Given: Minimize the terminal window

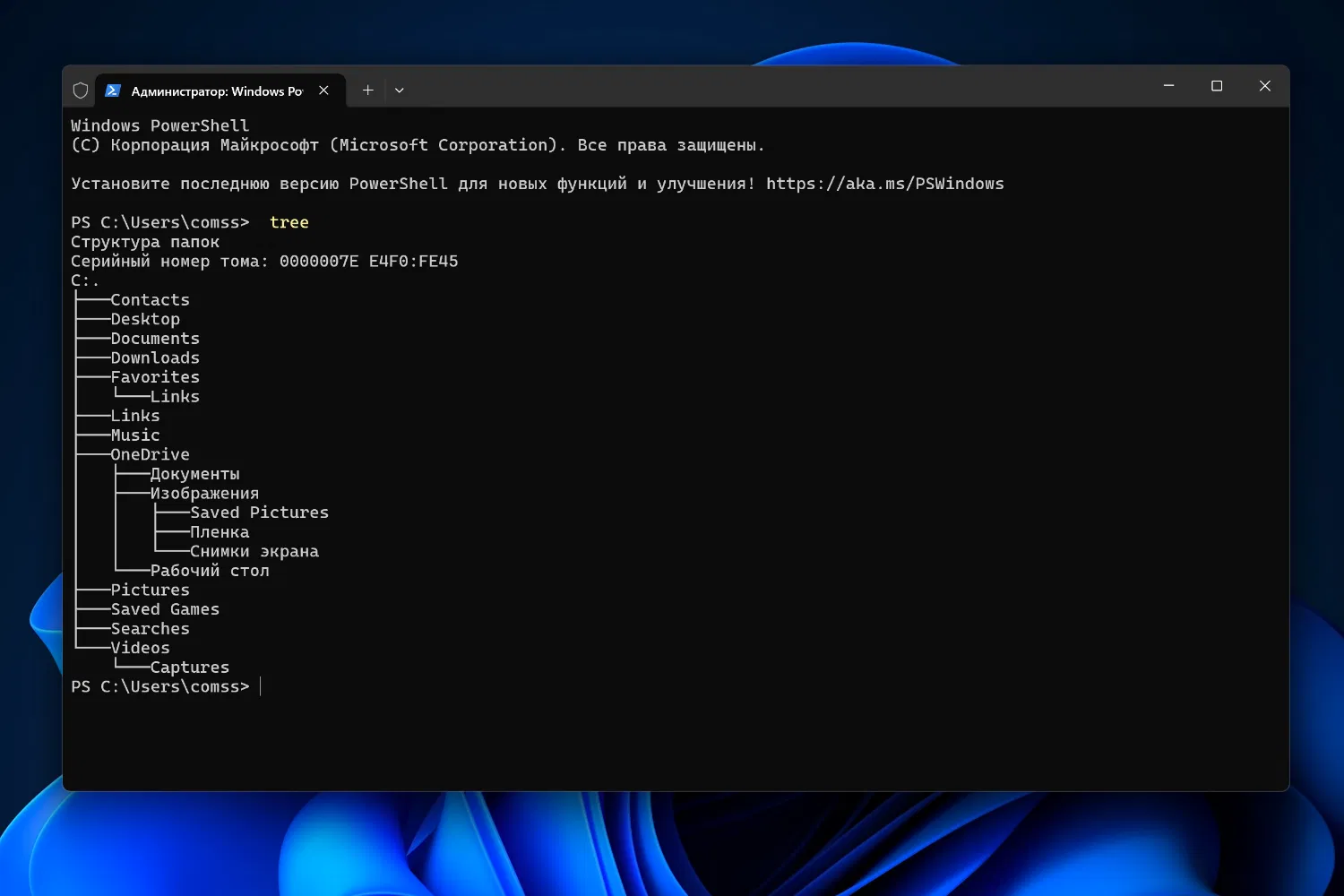Looking at the screenshot, I should [x=1168, y=86].
